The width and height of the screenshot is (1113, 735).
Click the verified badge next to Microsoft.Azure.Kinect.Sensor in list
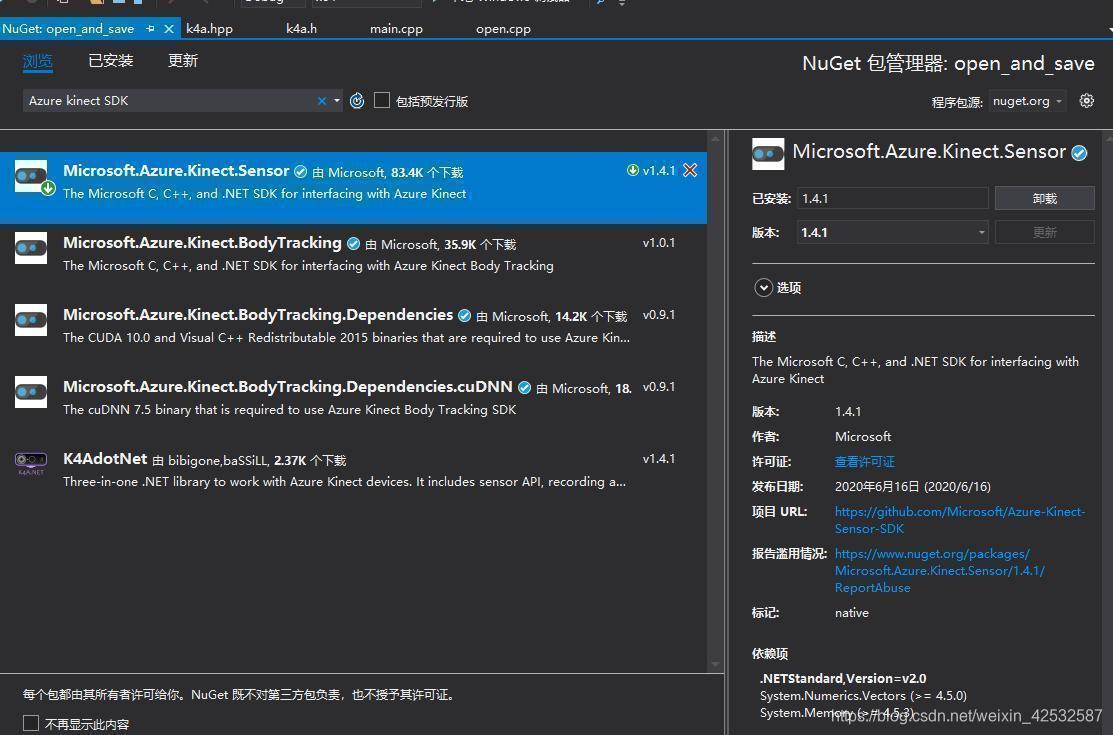[x=300, y=171]
